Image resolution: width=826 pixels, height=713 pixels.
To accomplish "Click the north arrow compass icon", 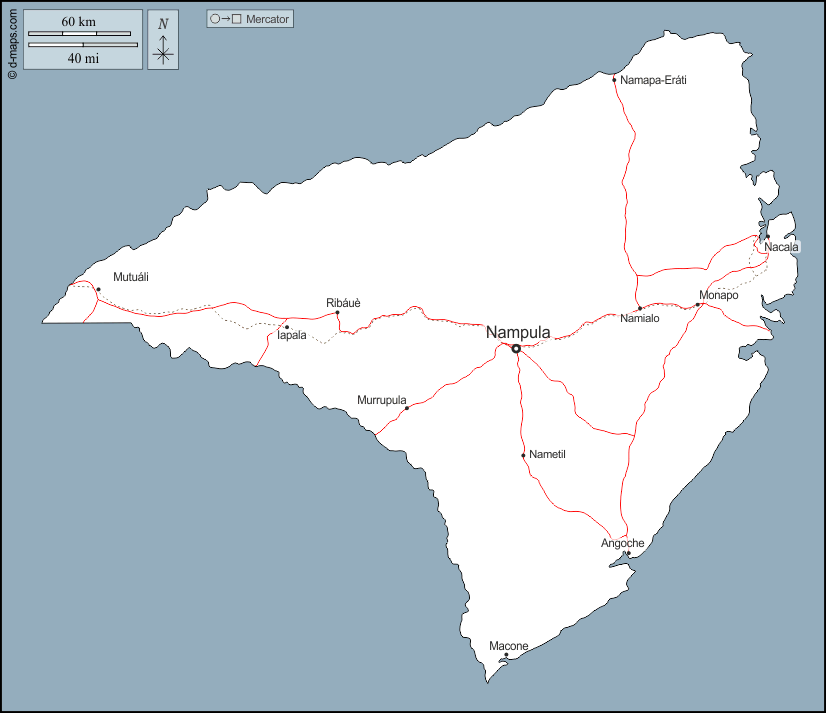I will pyautogui.click(x=163, y=41).
